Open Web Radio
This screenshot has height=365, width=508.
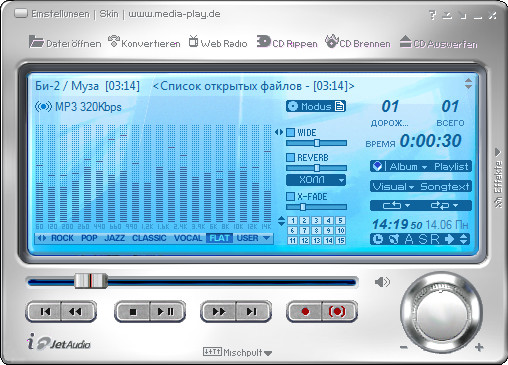(x=218, y=43)
